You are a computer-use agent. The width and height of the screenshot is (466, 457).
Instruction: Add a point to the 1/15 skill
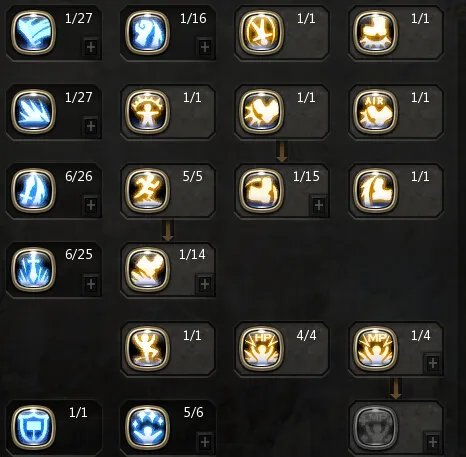(x=319, y=205)
